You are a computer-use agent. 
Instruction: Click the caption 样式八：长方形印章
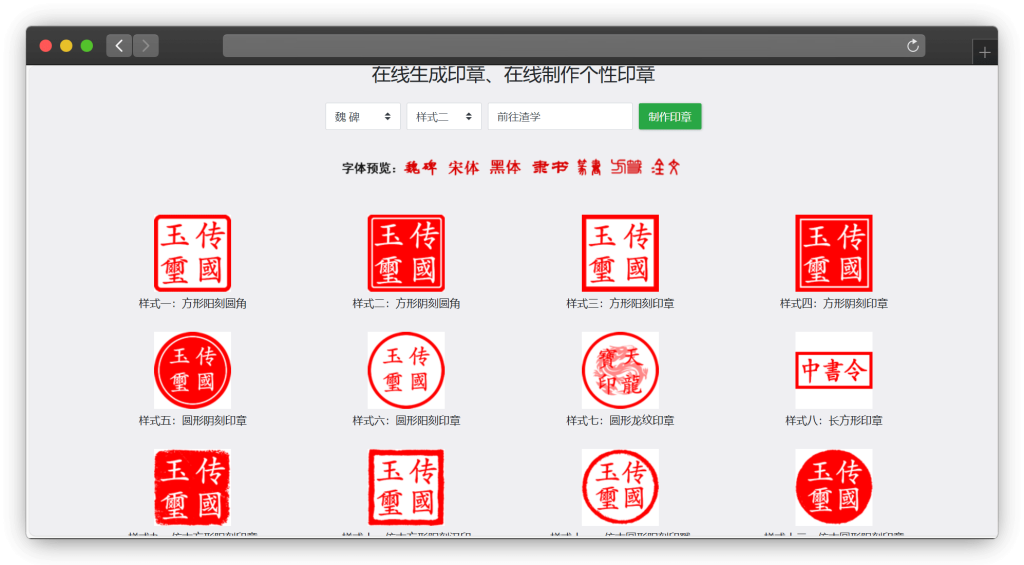tap(833, 421)
